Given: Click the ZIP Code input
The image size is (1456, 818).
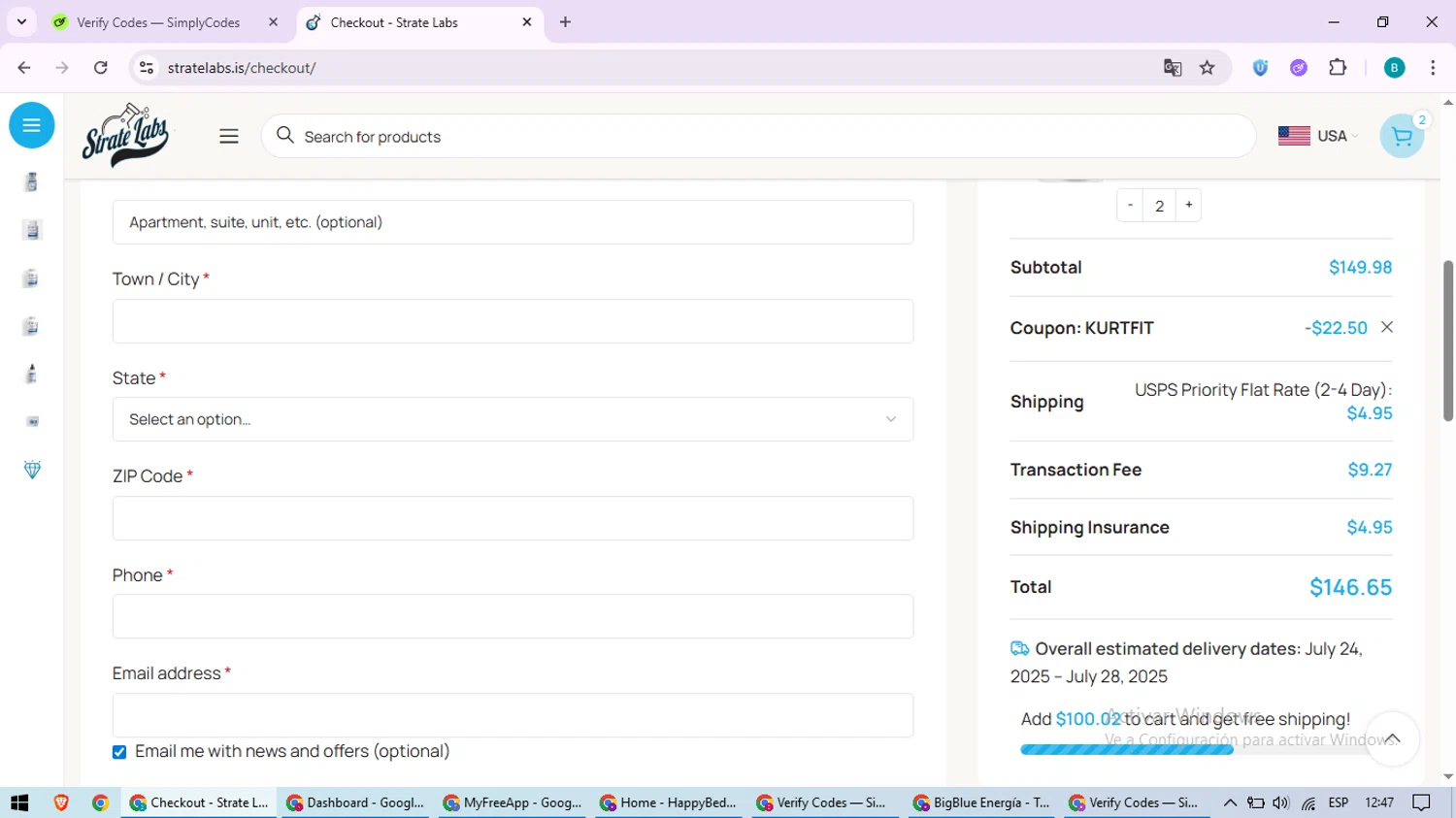Looking at the screenshot, I should coord(513,518).
